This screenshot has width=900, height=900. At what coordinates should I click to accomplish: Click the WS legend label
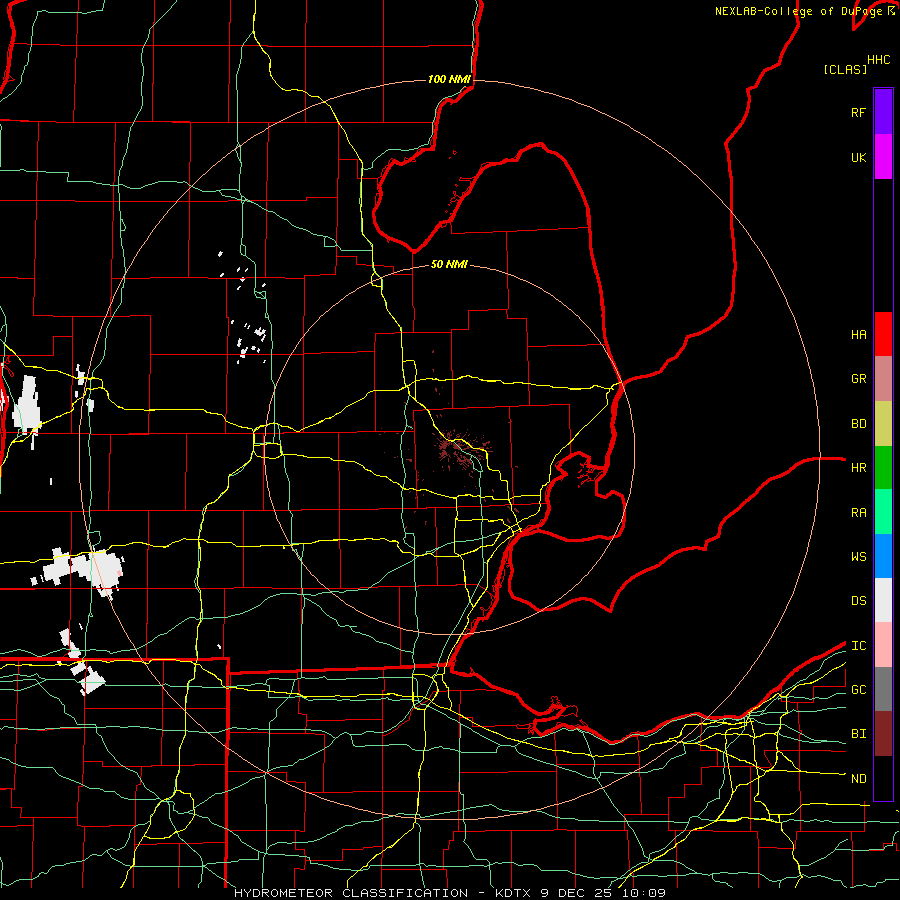pyautogui.click(x=859, y=557)
